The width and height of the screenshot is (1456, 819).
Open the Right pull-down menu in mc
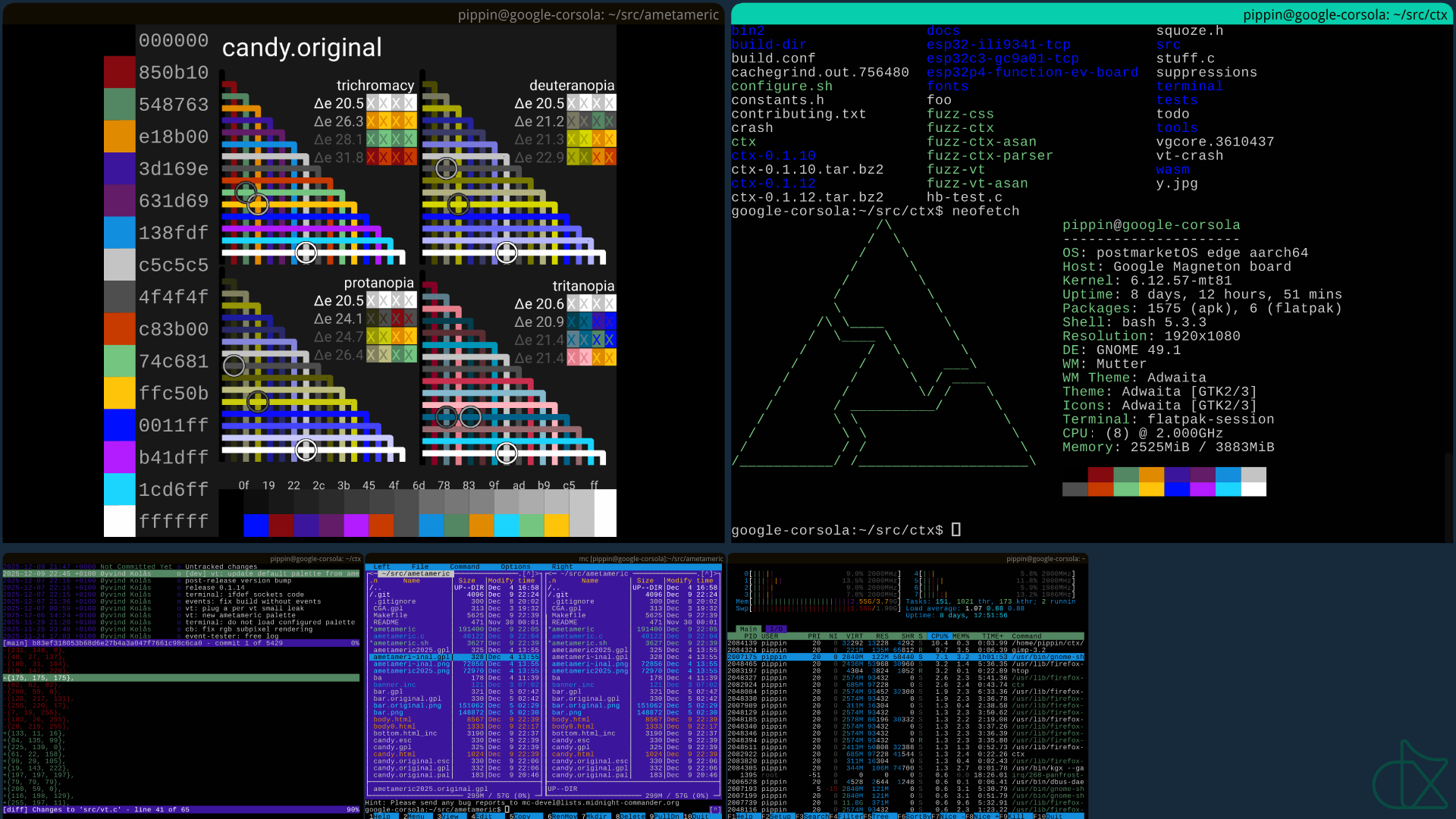tap(562, 566)
